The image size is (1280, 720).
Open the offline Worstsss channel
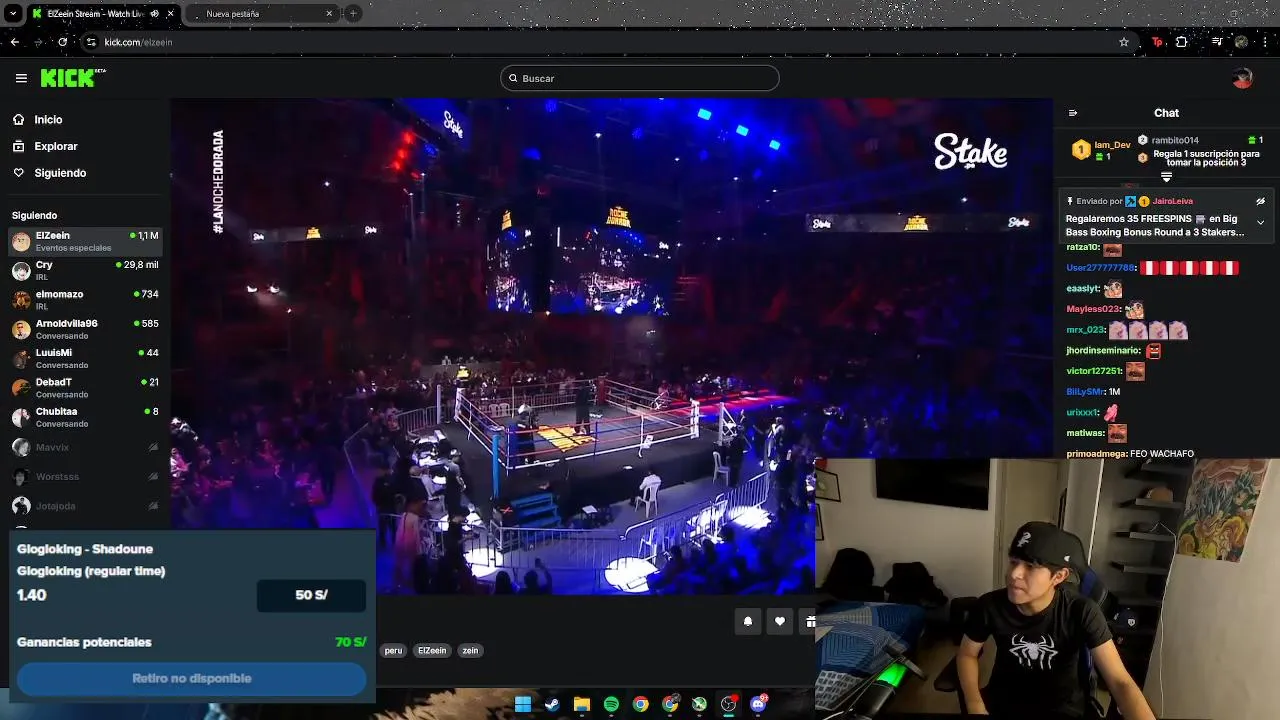(x=85, y=477)
